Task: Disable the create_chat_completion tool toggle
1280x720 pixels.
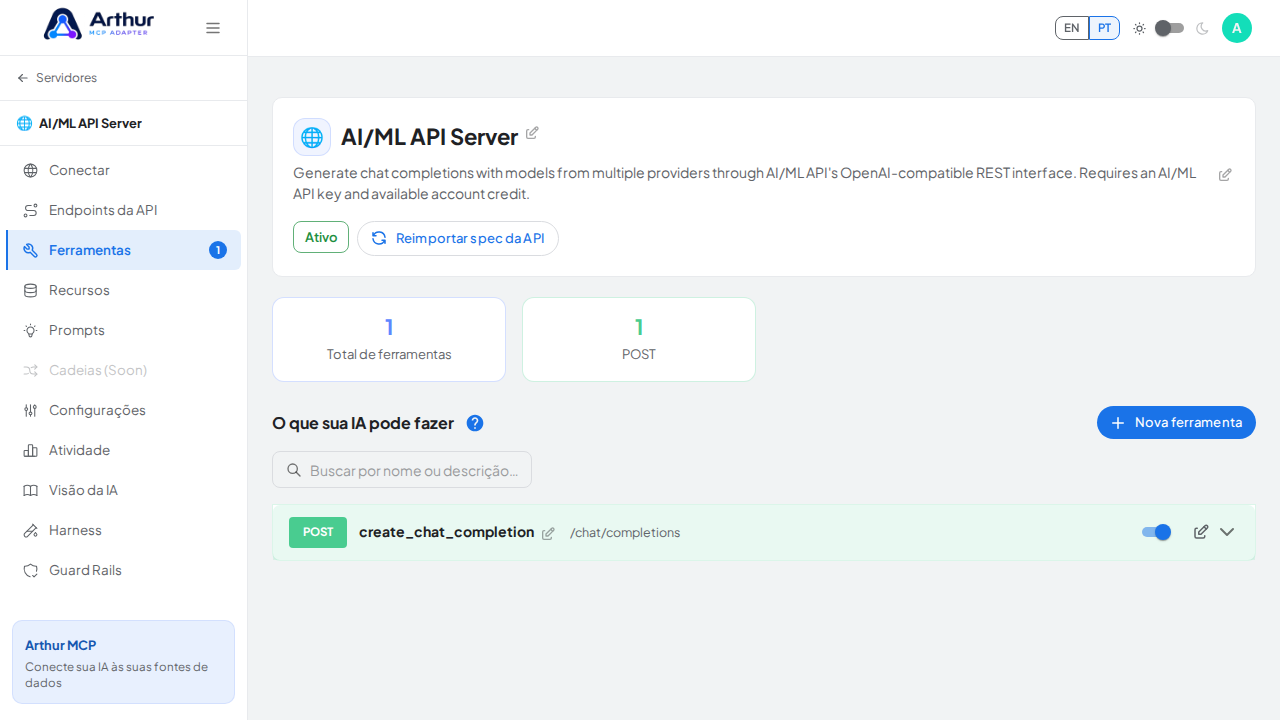Action: 1157,532
